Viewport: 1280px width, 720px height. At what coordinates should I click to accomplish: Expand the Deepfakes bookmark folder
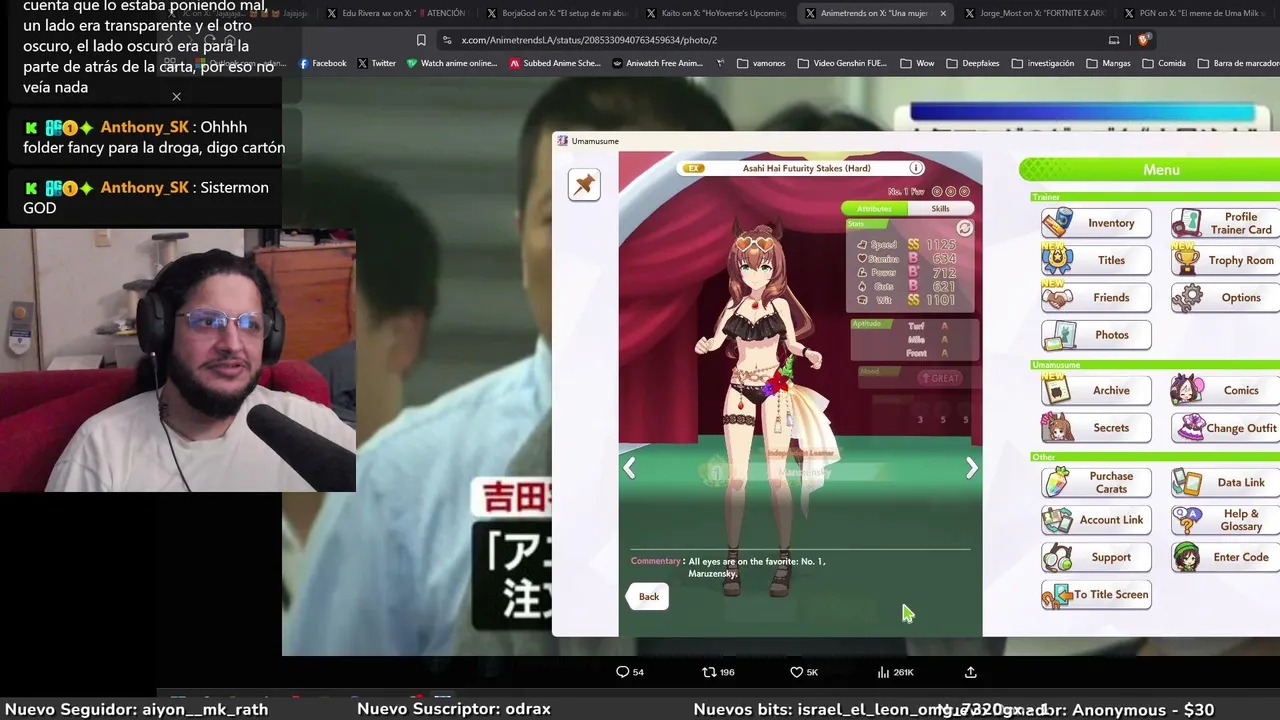click(x=972, y=63)
